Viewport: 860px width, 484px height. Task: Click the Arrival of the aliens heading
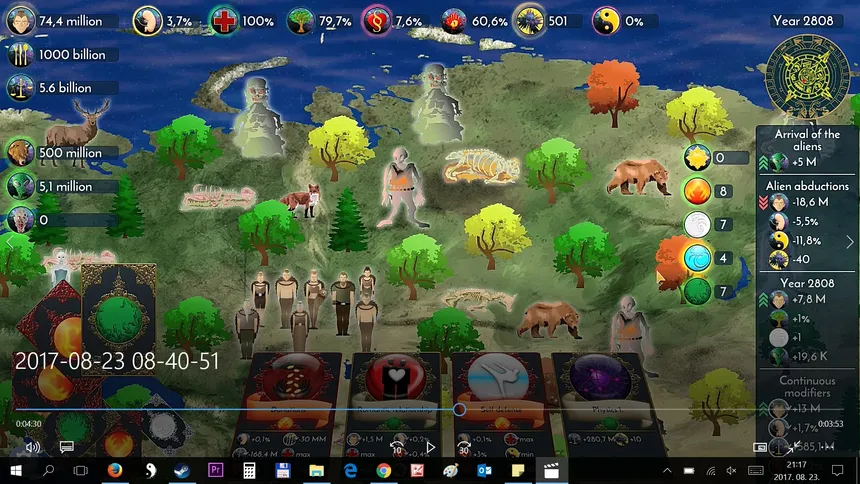(807, 140)
